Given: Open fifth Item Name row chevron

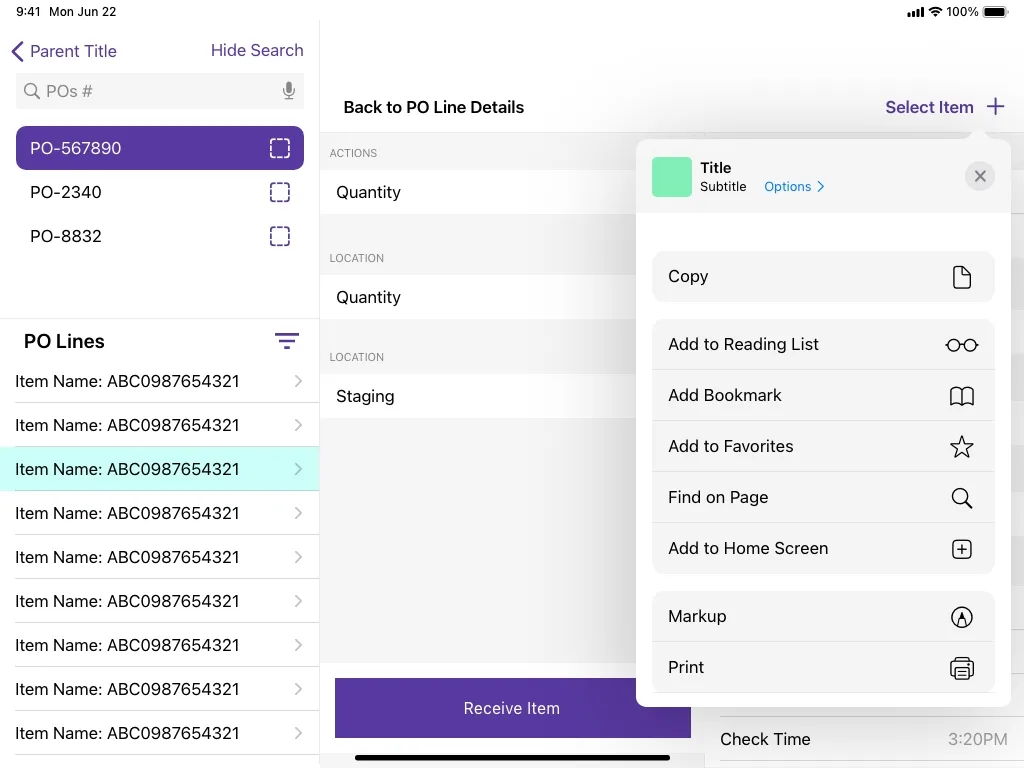Looking at the screenshot, I should pos(298,557).
